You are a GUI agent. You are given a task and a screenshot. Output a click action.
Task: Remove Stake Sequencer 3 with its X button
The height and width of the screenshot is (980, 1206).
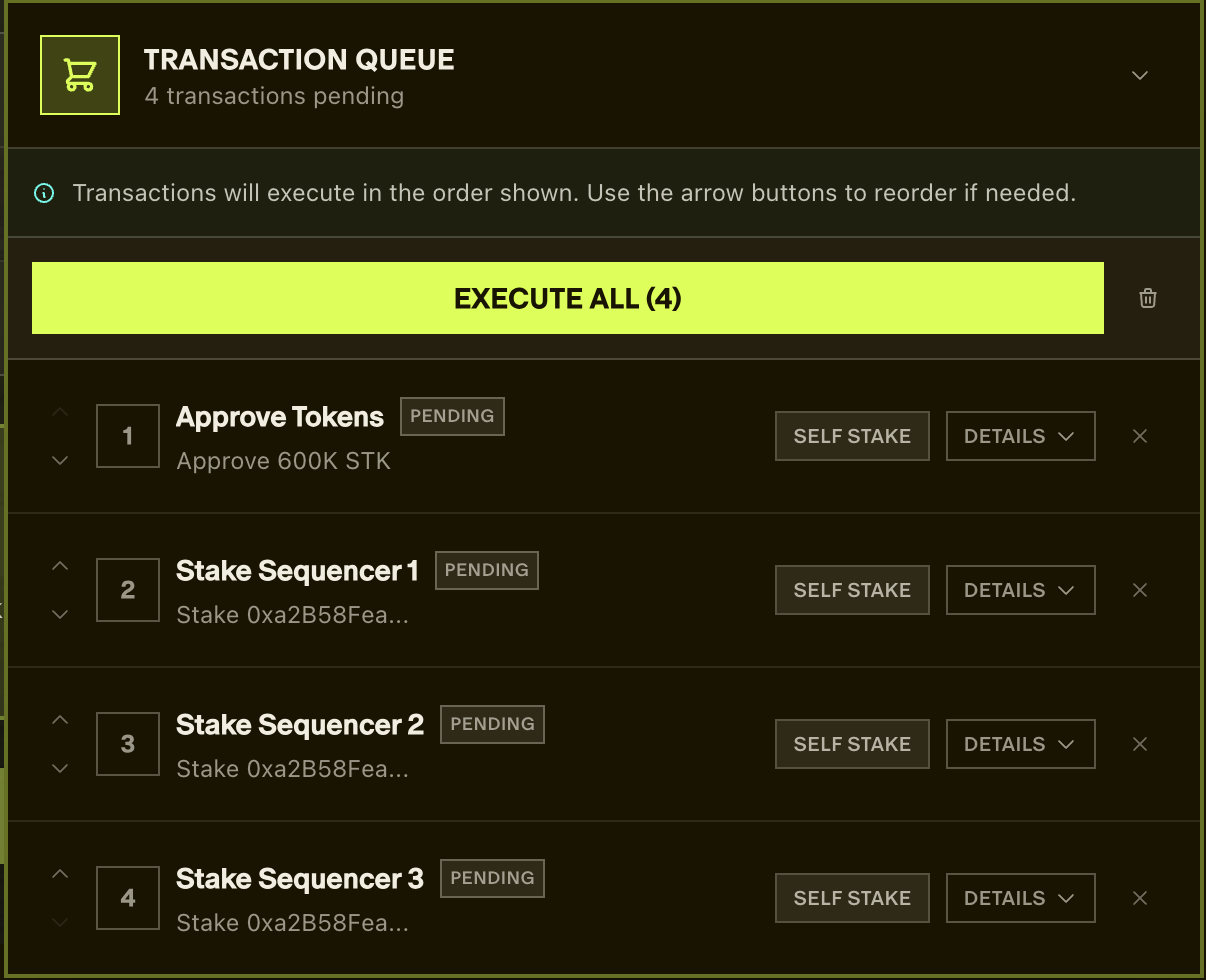point(1140,897)
